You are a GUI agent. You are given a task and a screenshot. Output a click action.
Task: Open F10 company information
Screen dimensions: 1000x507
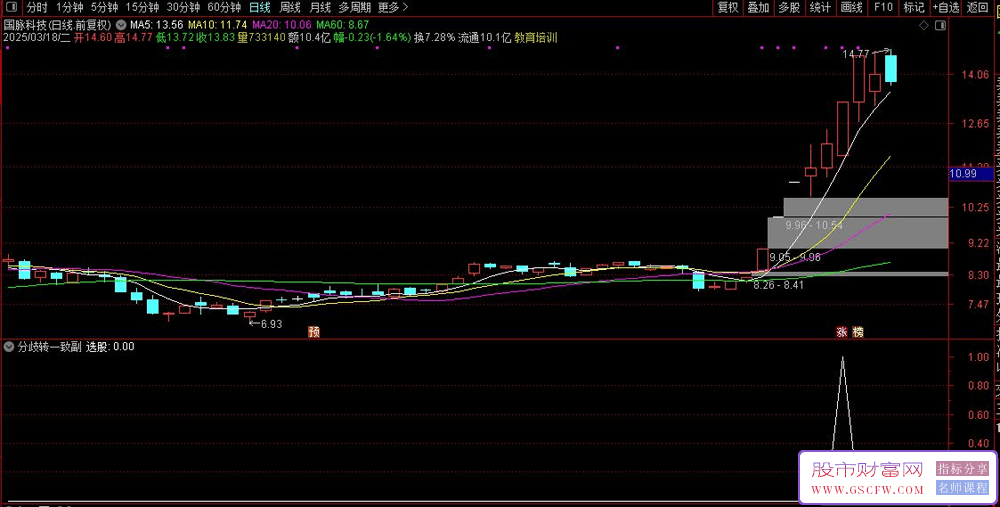click(883, 8)
